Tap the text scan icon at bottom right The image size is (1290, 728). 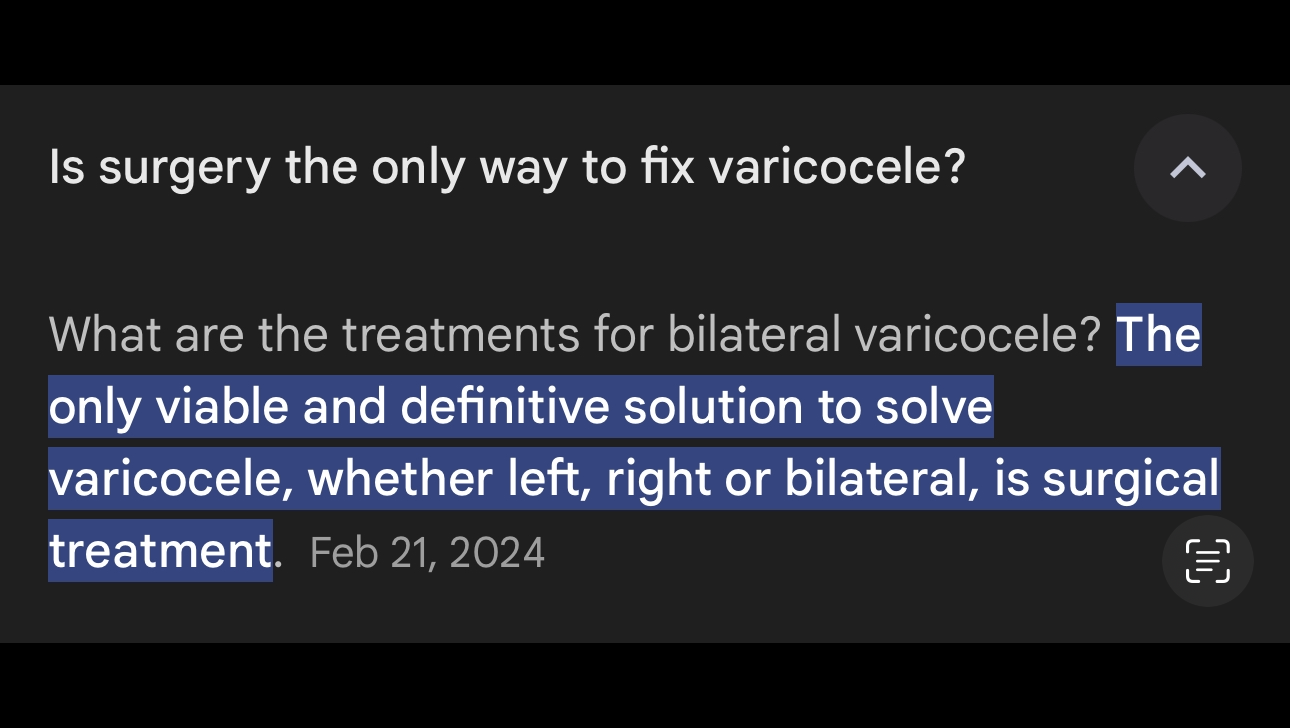pyautogui.click(x=1207, y=560)
